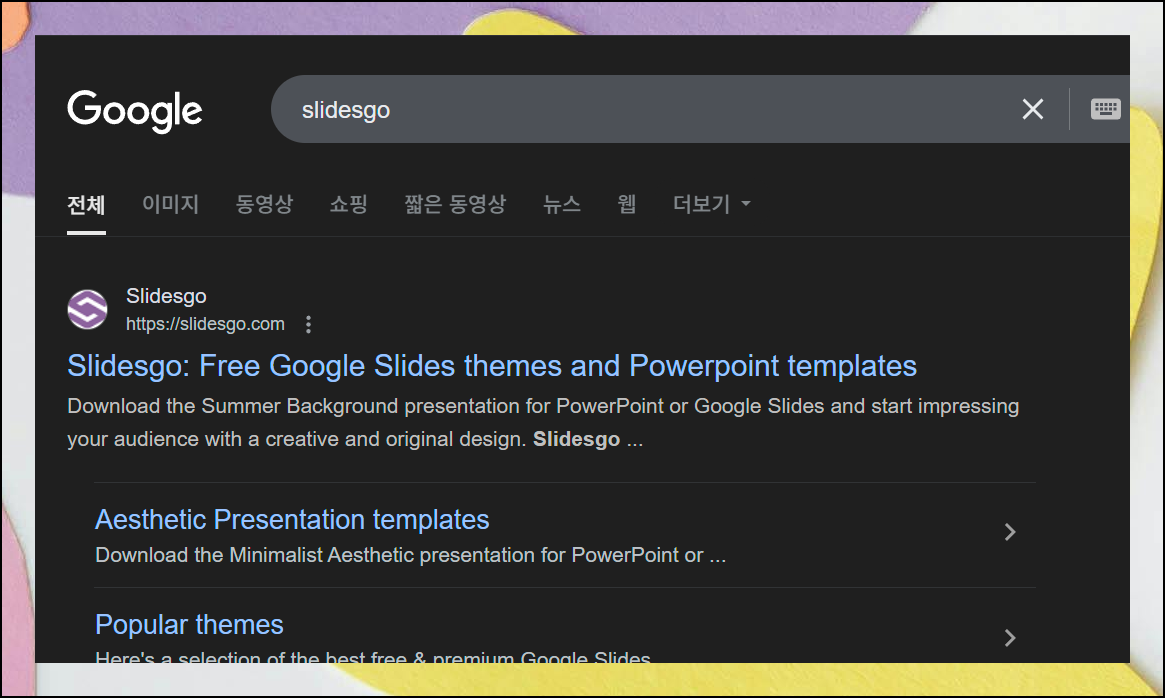Switch to the 뉴스 tab
Screen dimensions: 1165x698
tap(562, 204)
